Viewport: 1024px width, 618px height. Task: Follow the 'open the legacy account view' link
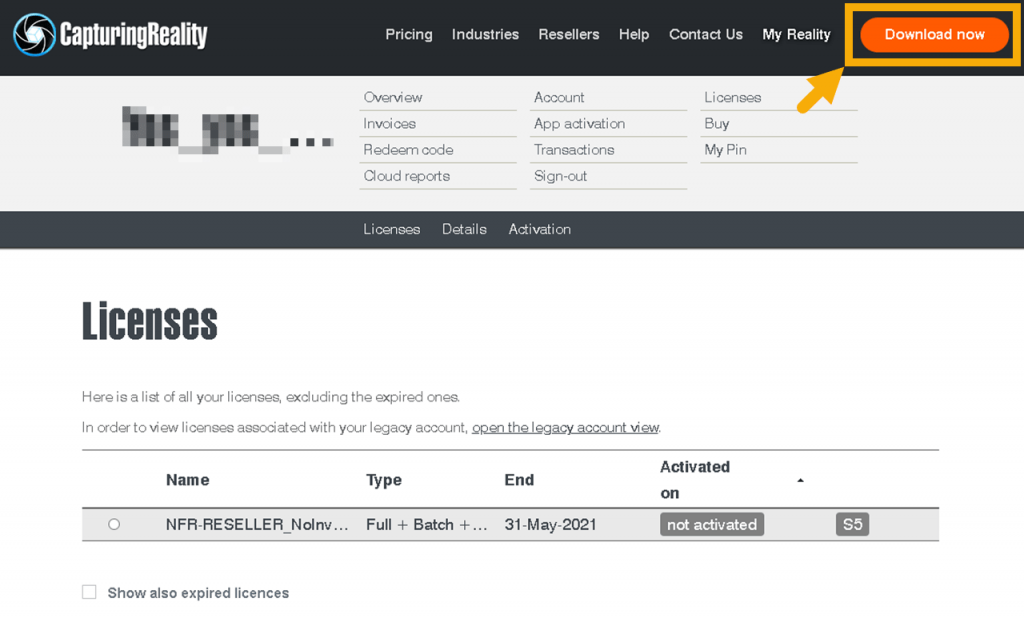click(x=565, y=427)
